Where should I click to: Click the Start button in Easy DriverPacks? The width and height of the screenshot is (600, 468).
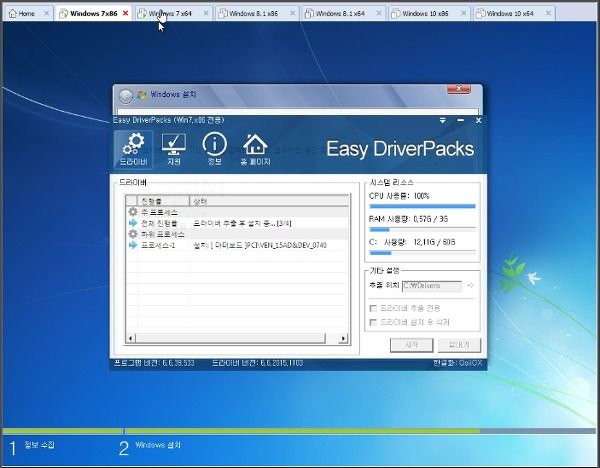(x=411, y=345)
